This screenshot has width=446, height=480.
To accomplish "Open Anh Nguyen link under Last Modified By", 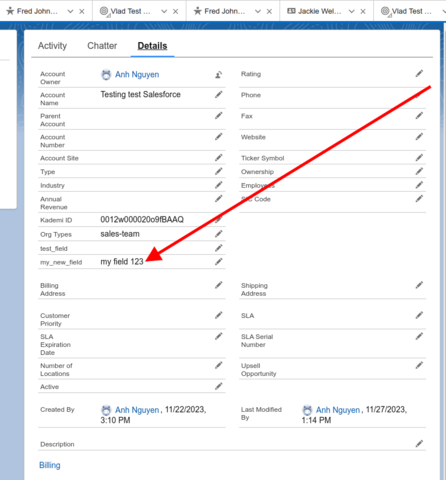I will pos(338,410).
